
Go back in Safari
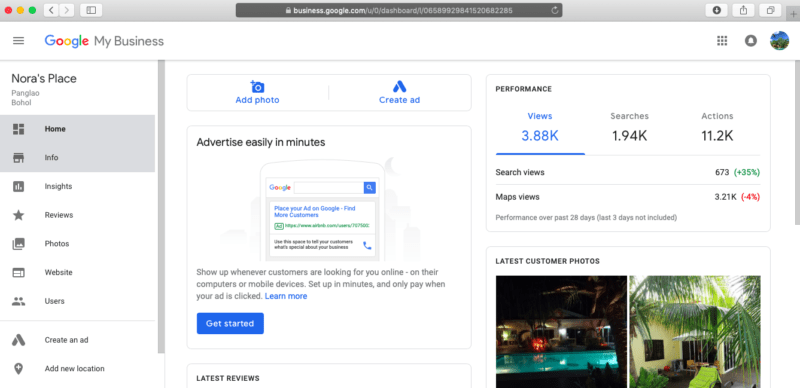51,10
